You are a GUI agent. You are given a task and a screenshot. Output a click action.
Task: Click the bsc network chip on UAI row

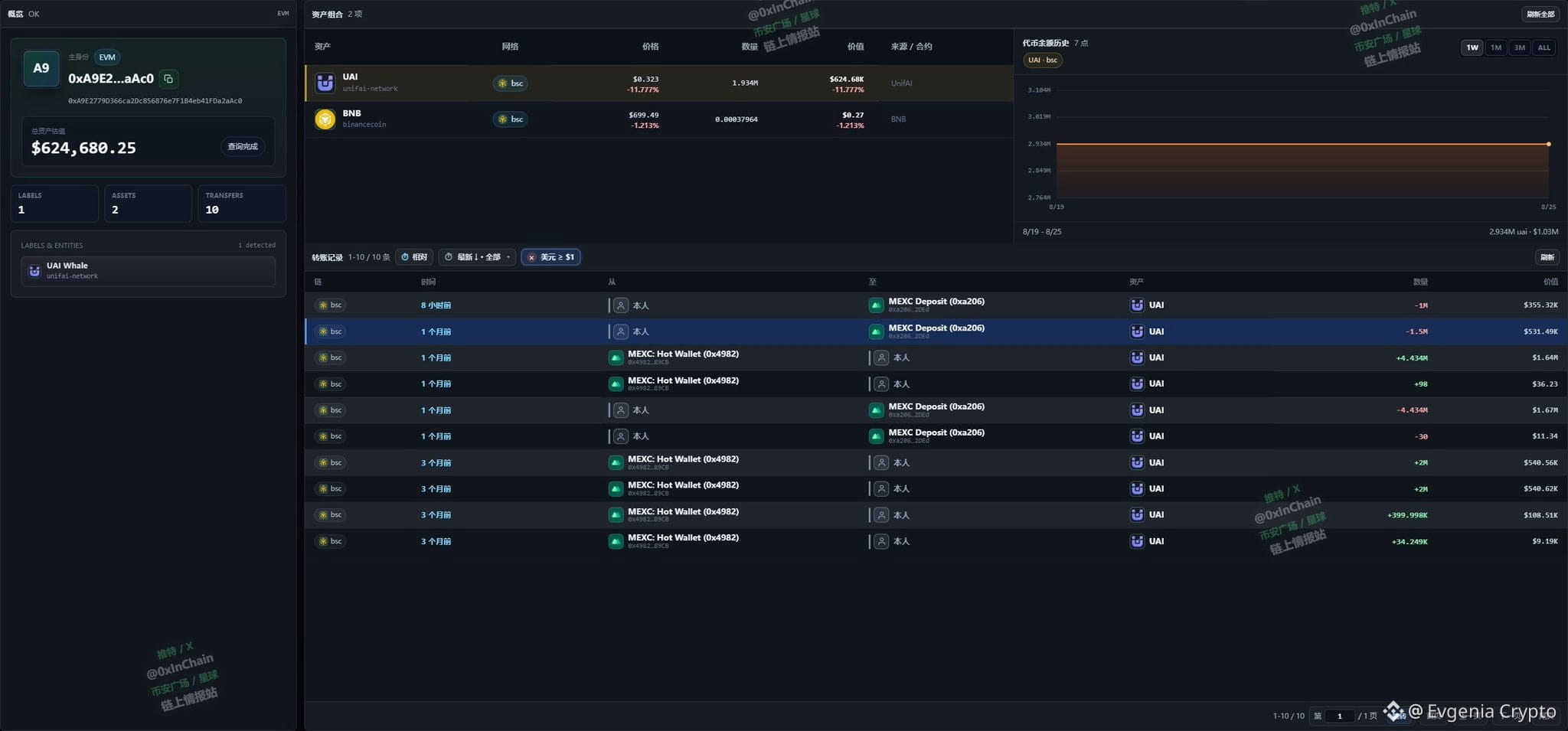point(510,83)
